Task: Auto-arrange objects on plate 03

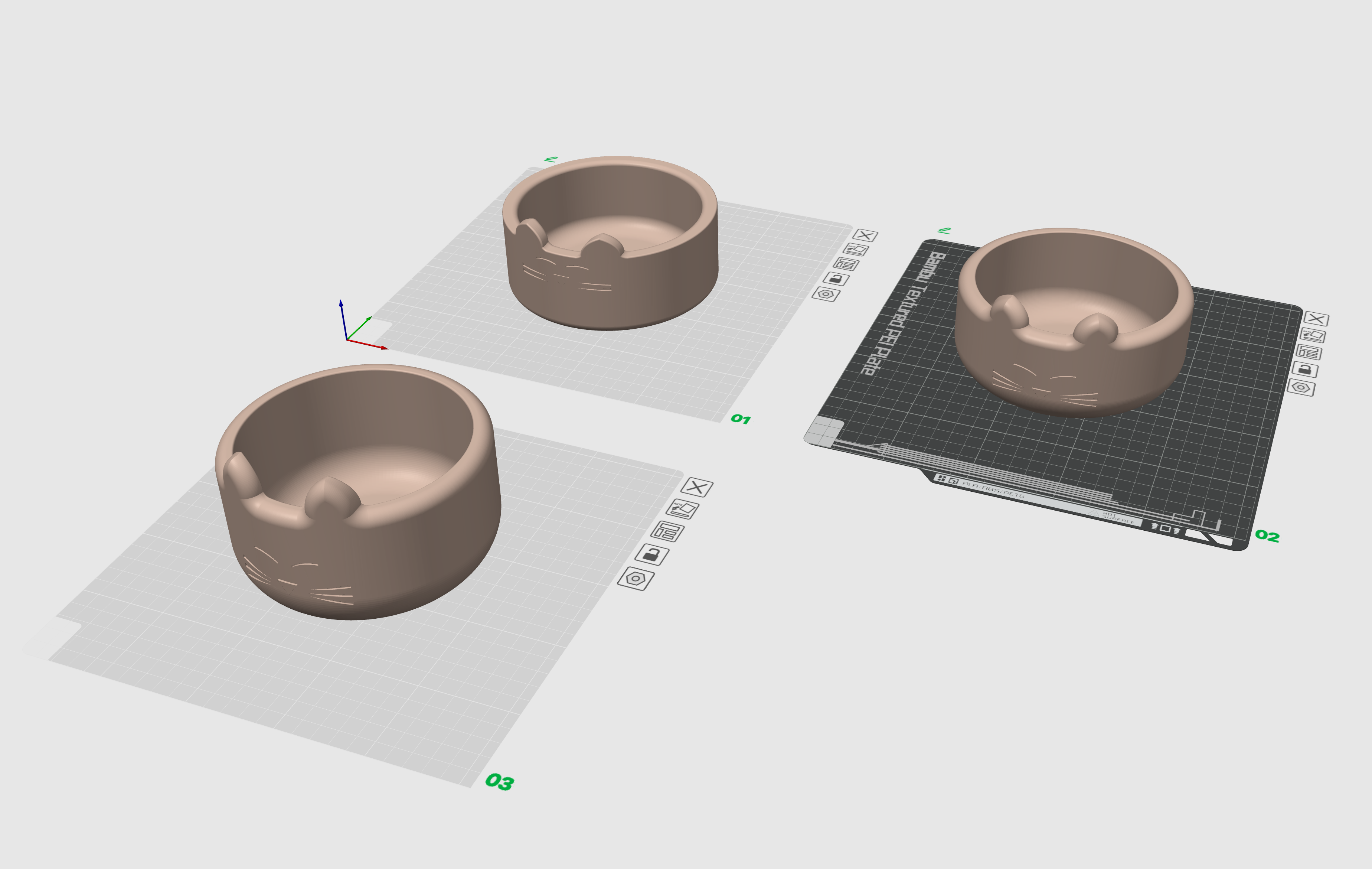Action: click(x=684, y=509)
